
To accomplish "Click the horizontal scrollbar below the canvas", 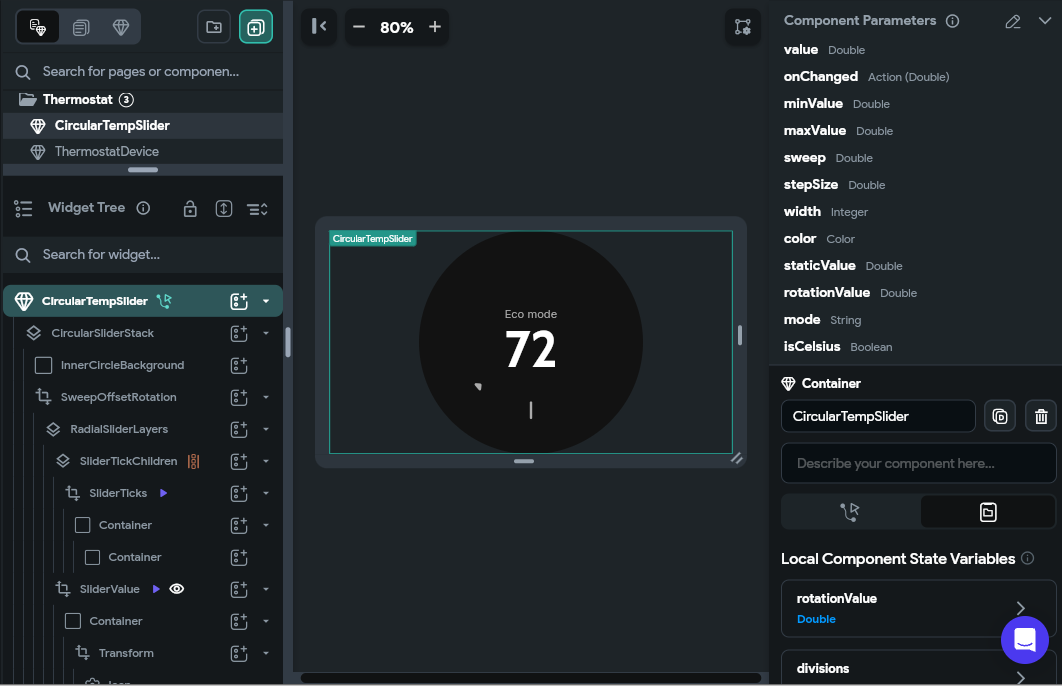I will pos(530,678).
